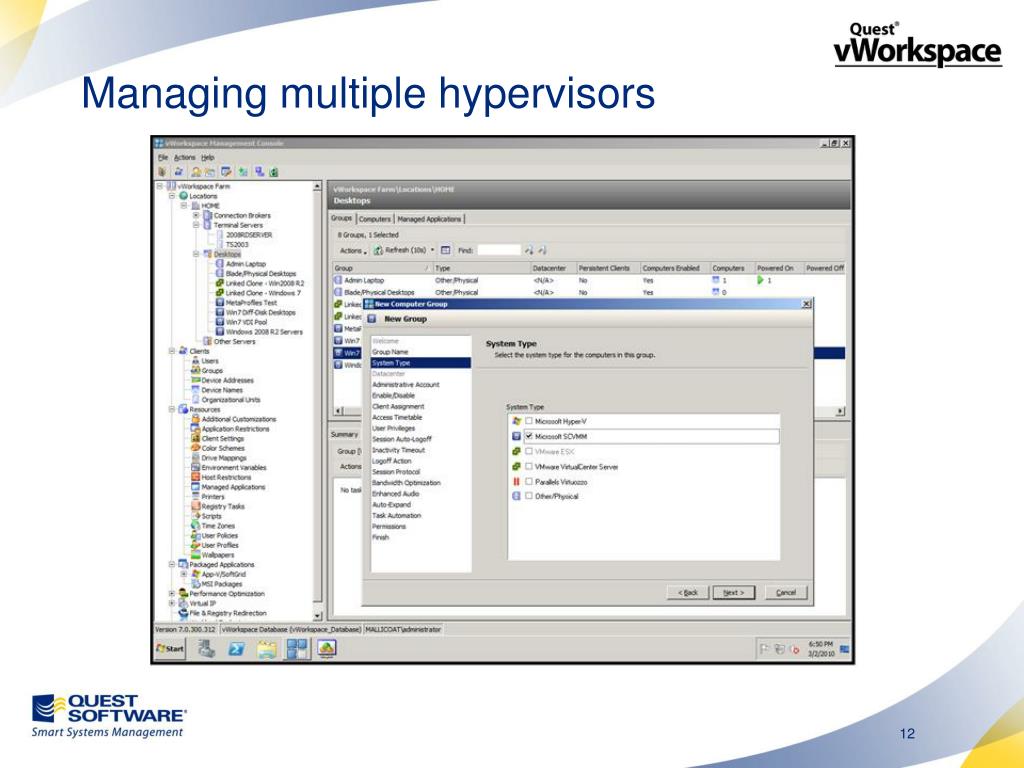Select the 2008RDSERVER terminal server
This screenshot has height=768, width=1024.
pos(249,234)
